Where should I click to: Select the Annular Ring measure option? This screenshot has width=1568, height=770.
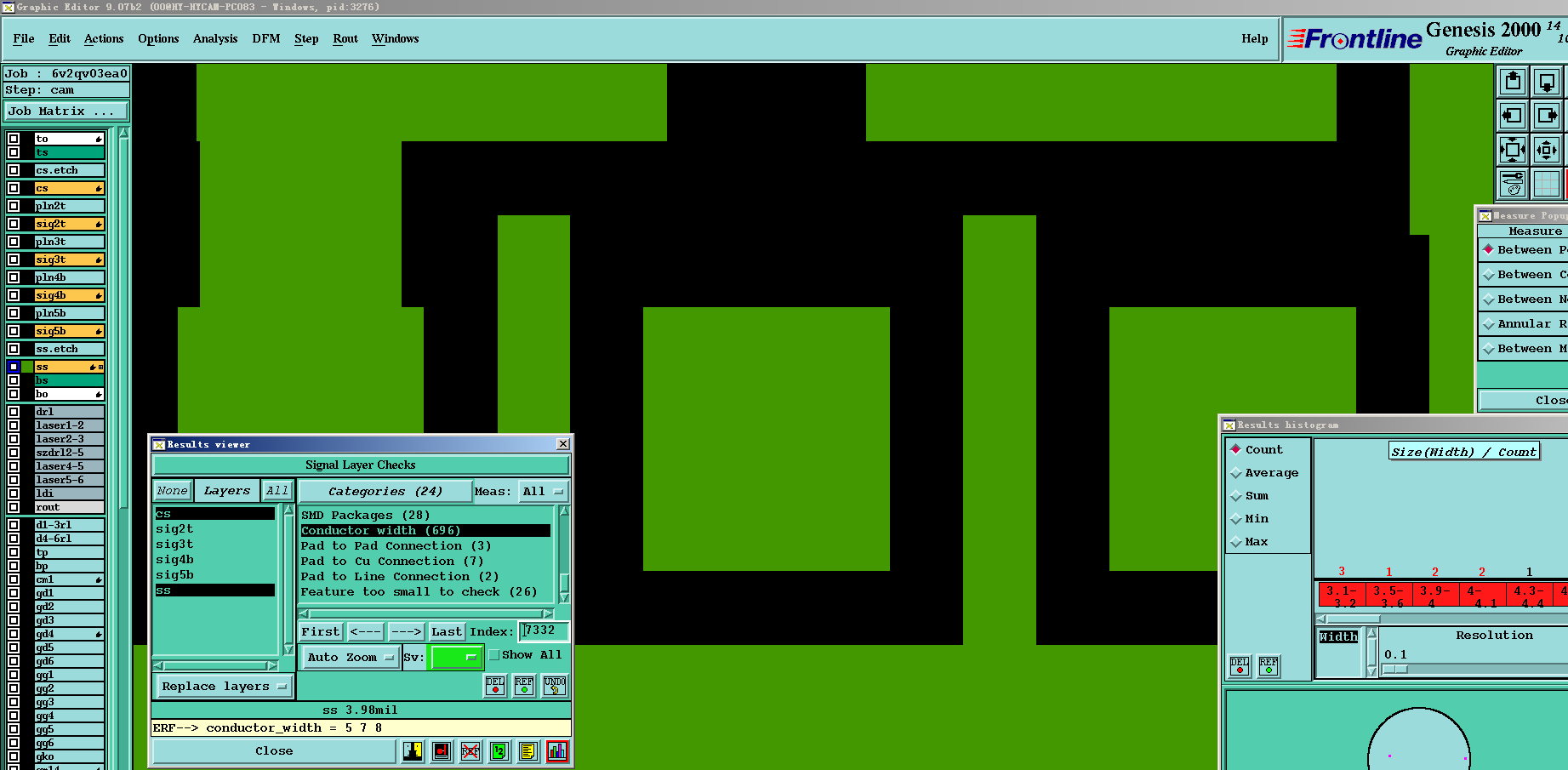[x=1524, y=323]
